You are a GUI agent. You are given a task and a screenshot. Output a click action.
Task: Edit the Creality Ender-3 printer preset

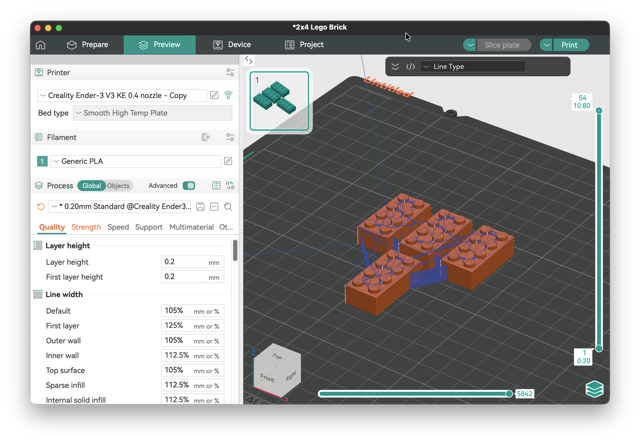pyautogui.click(x=214, y=95)
